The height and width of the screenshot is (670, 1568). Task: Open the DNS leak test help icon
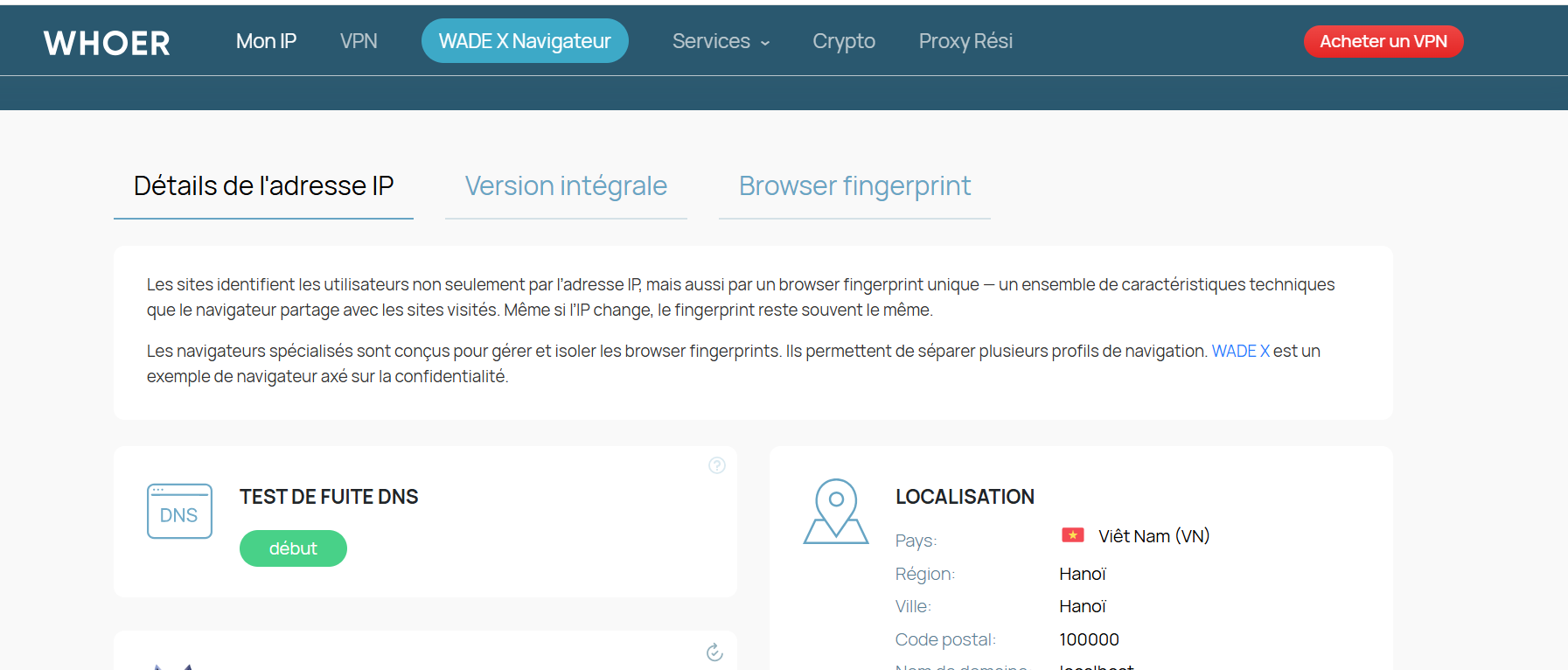(717, 465)
